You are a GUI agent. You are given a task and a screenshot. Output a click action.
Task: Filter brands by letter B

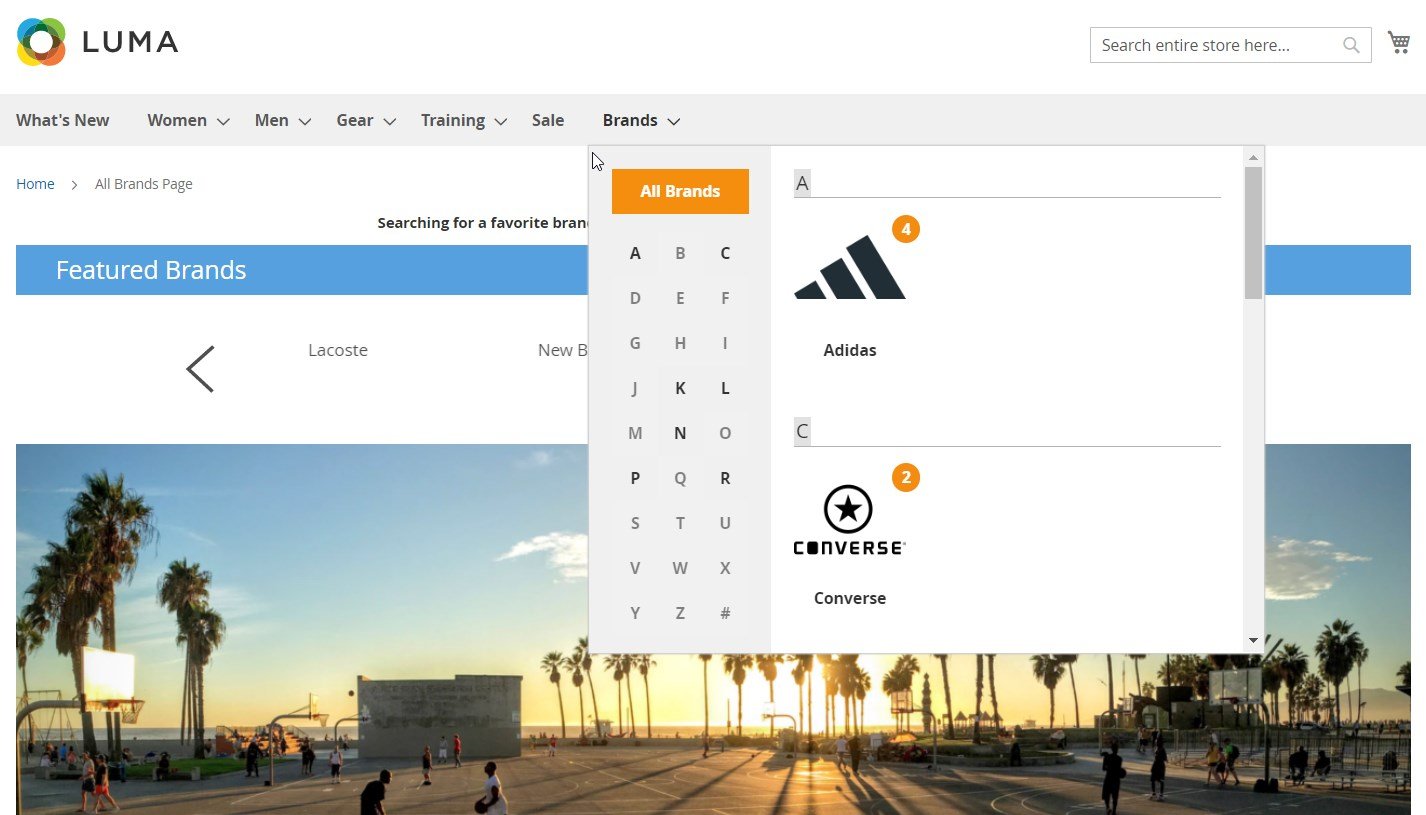point(680,253)
